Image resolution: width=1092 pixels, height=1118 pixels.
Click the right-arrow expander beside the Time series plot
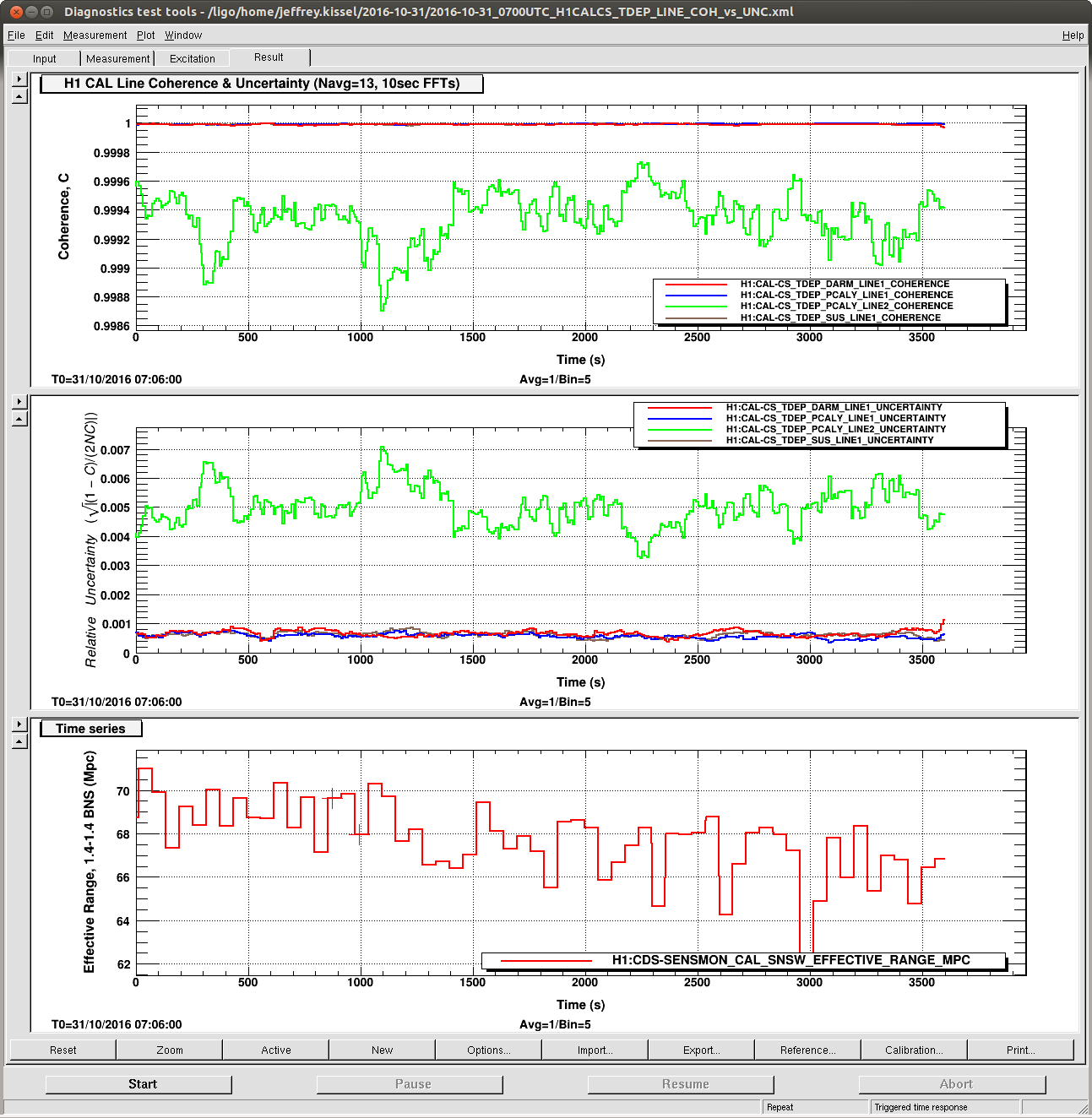[20, 725]
